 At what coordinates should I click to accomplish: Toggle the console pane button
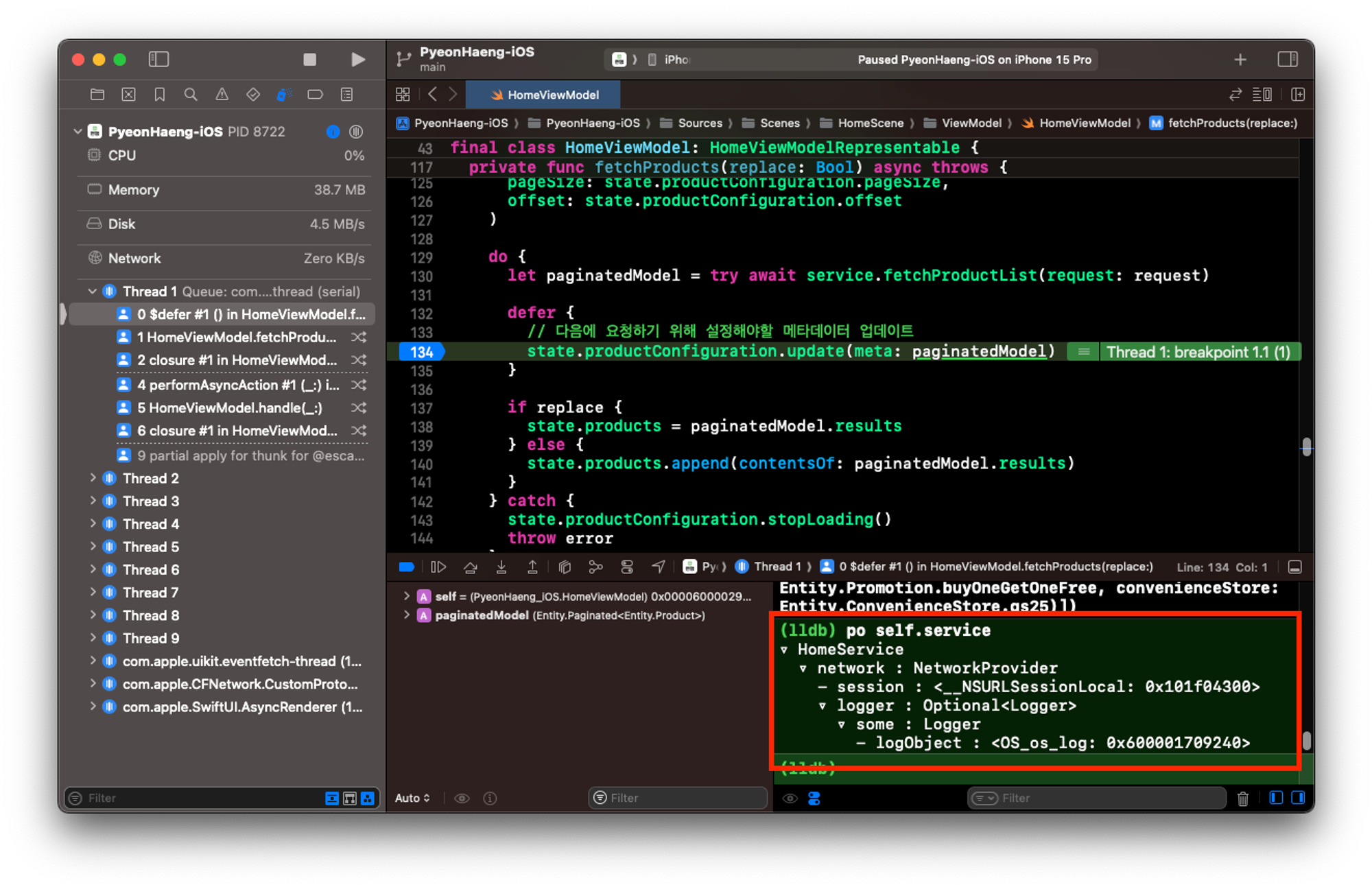coord(1299,798)
